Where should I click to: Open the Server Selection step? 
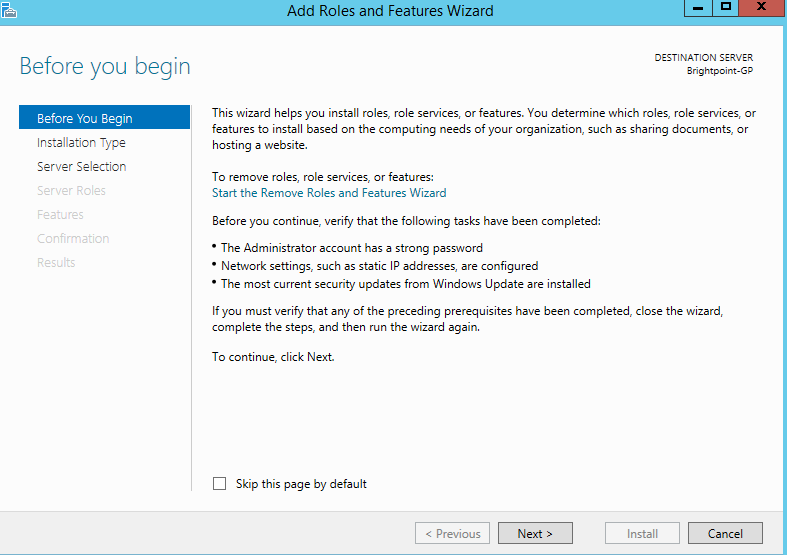(x=81, y=166)
